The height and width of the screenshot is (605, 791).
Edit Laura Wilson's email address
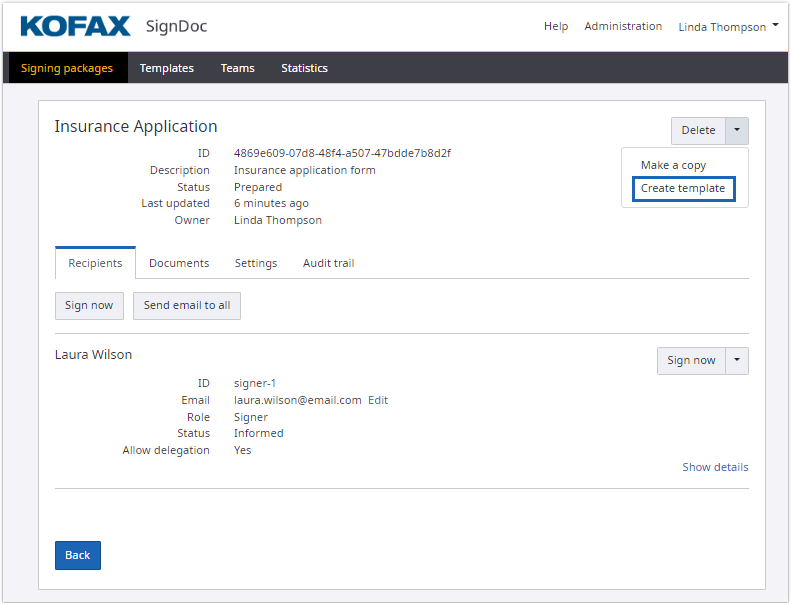(x=378, y=400)
